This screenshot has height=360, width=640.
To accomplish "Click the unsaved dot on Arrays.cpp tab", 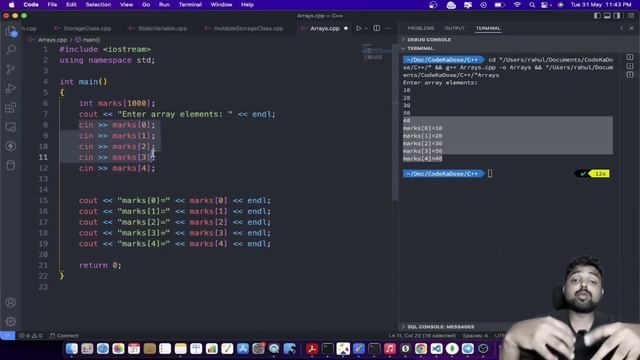I will coord(346,29).
